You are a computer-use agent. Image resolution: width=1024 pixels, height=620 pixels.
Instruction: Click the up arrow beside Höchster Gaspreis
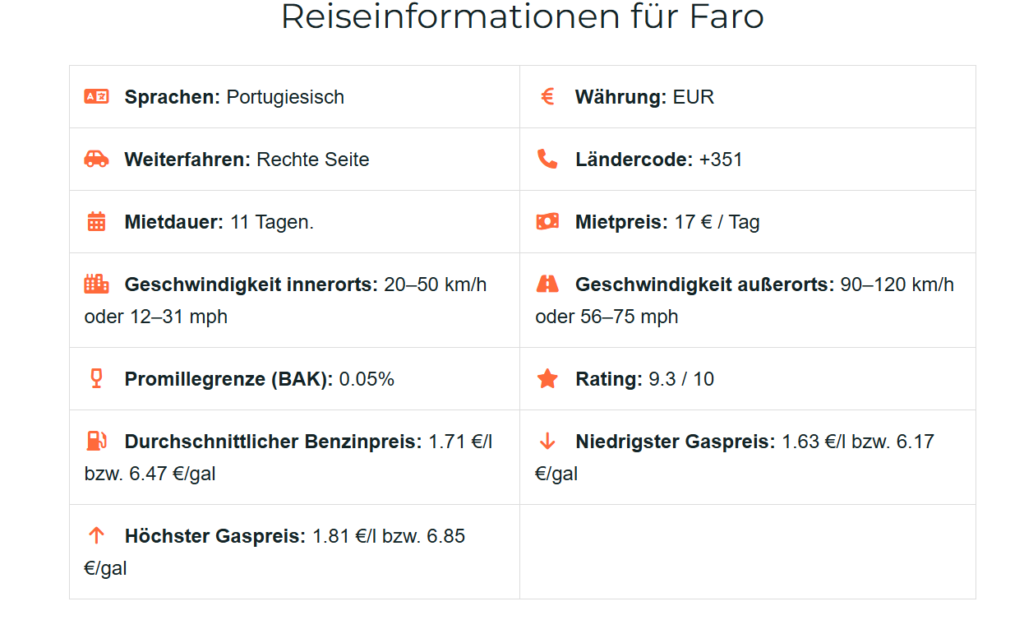pyautogui.click(x=96, y=536)
